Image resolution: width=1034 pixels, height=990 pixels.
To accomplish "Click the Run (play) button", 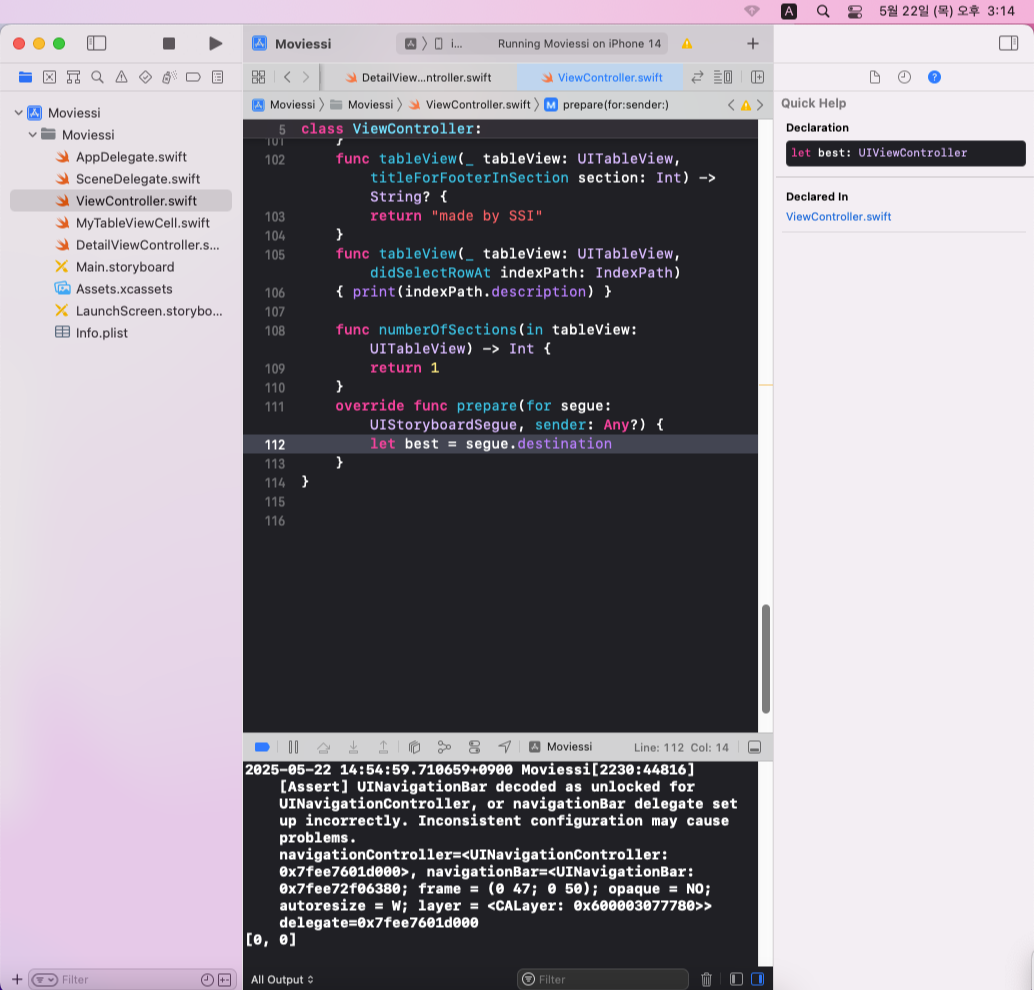I will (215, 44).
